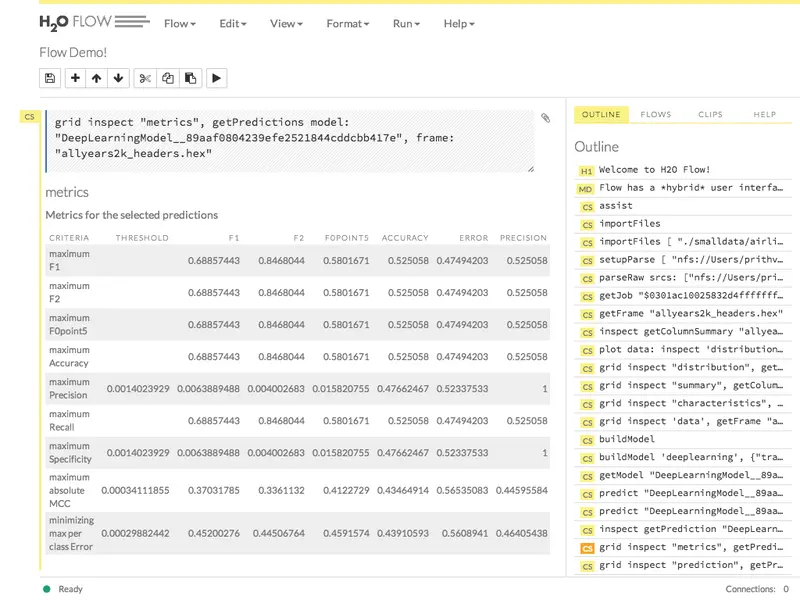Switch to the Clips tab
The image size is (800, 600).
coord(710,114)
